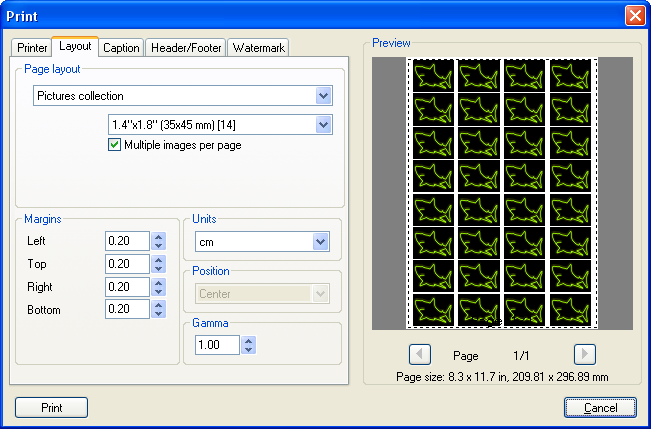
Task: Select the Caption tab
Action: click(121, 48)
